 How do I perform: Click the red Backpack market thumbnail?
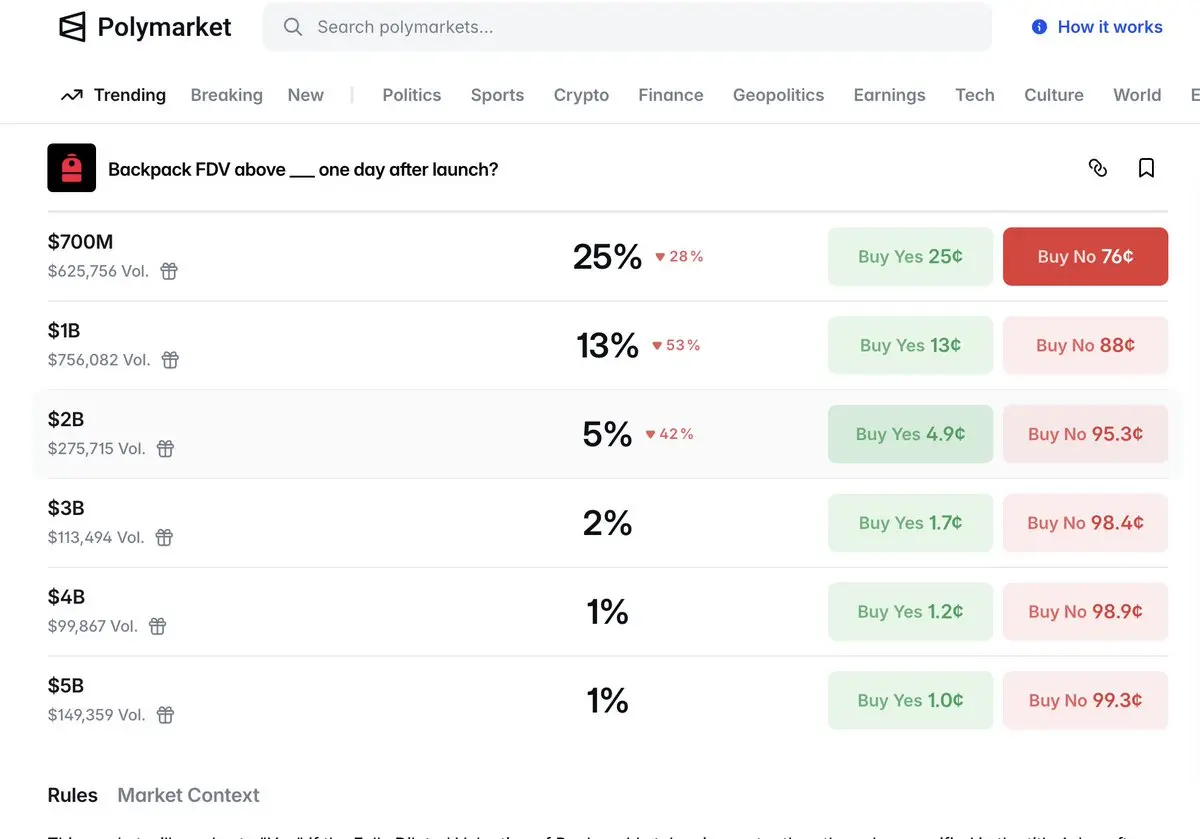(72, 168)
